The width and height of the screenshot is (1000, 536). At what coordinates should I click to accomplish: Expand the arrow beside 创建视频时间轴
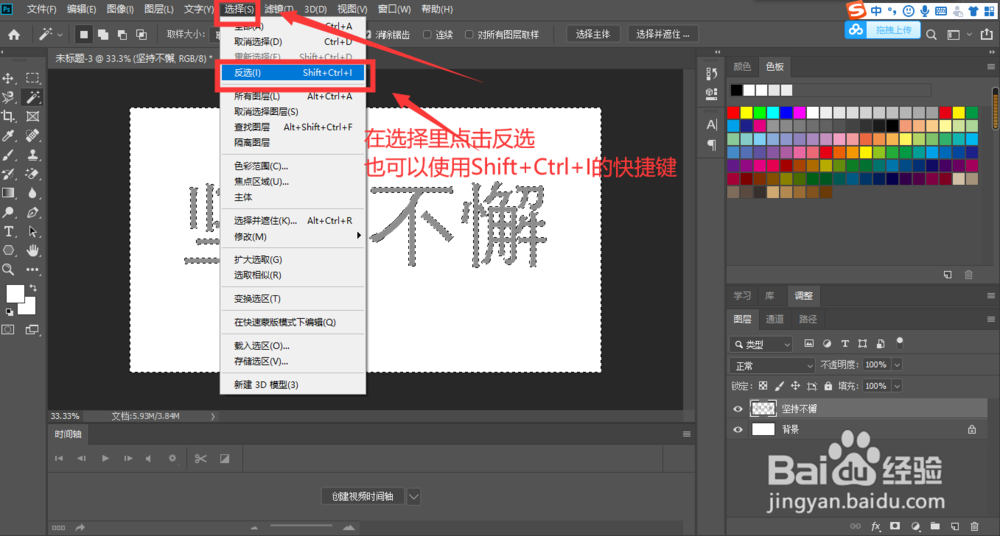pos(413,496)
